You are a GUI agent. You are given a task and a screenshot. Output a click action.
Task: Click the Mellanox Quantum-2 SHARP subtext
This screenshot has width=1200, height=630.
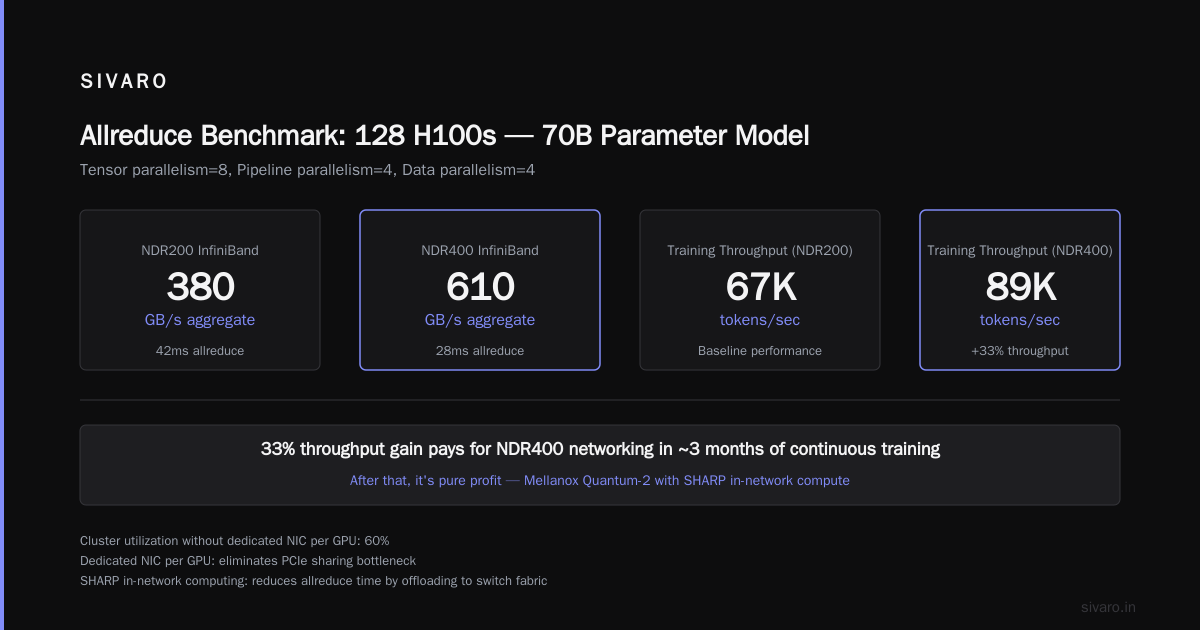[600, 481]
